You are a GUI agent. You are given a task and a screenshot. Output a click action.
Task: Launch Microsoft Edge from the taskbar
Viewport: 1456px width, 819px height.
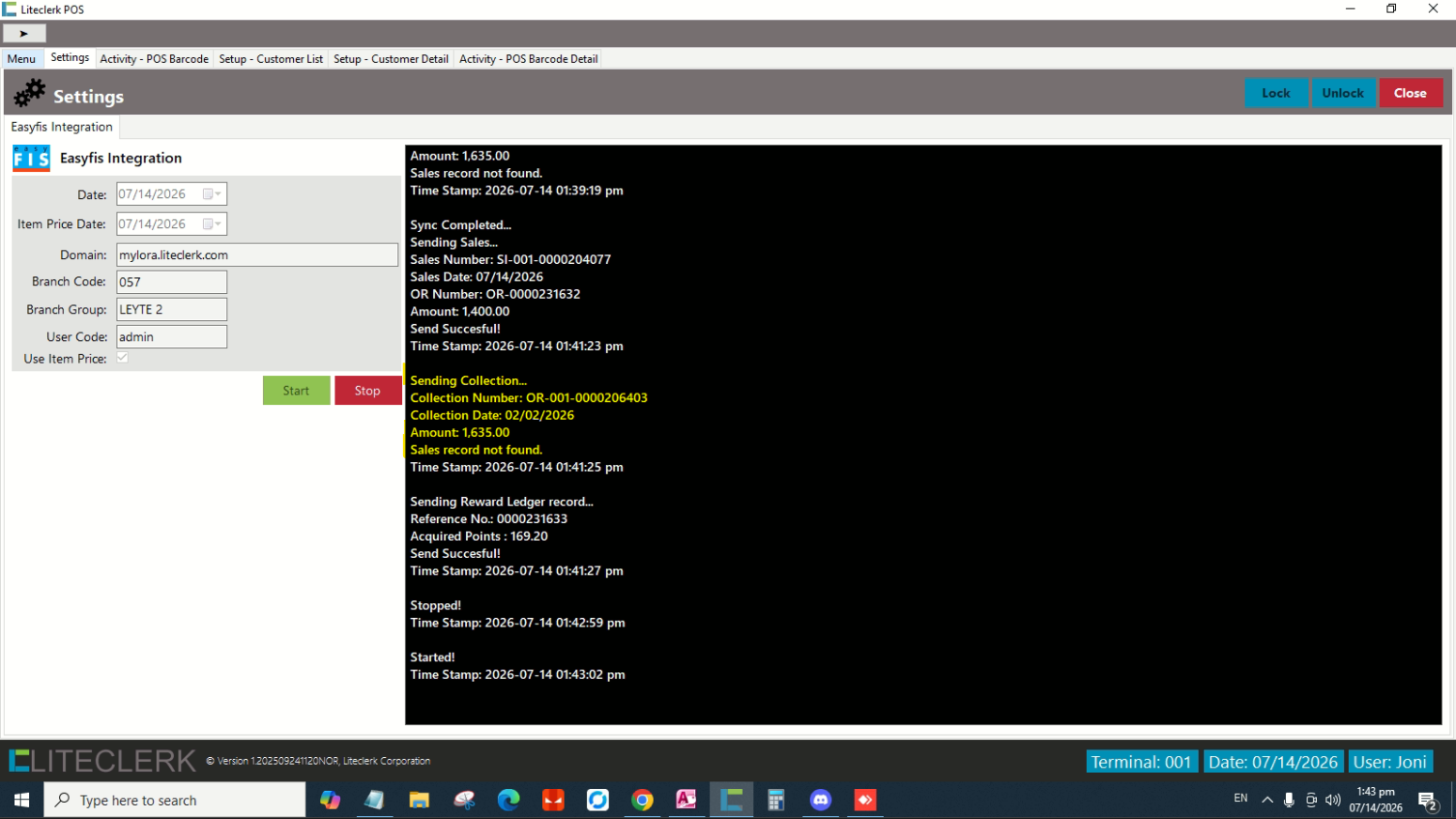point(508,800)
